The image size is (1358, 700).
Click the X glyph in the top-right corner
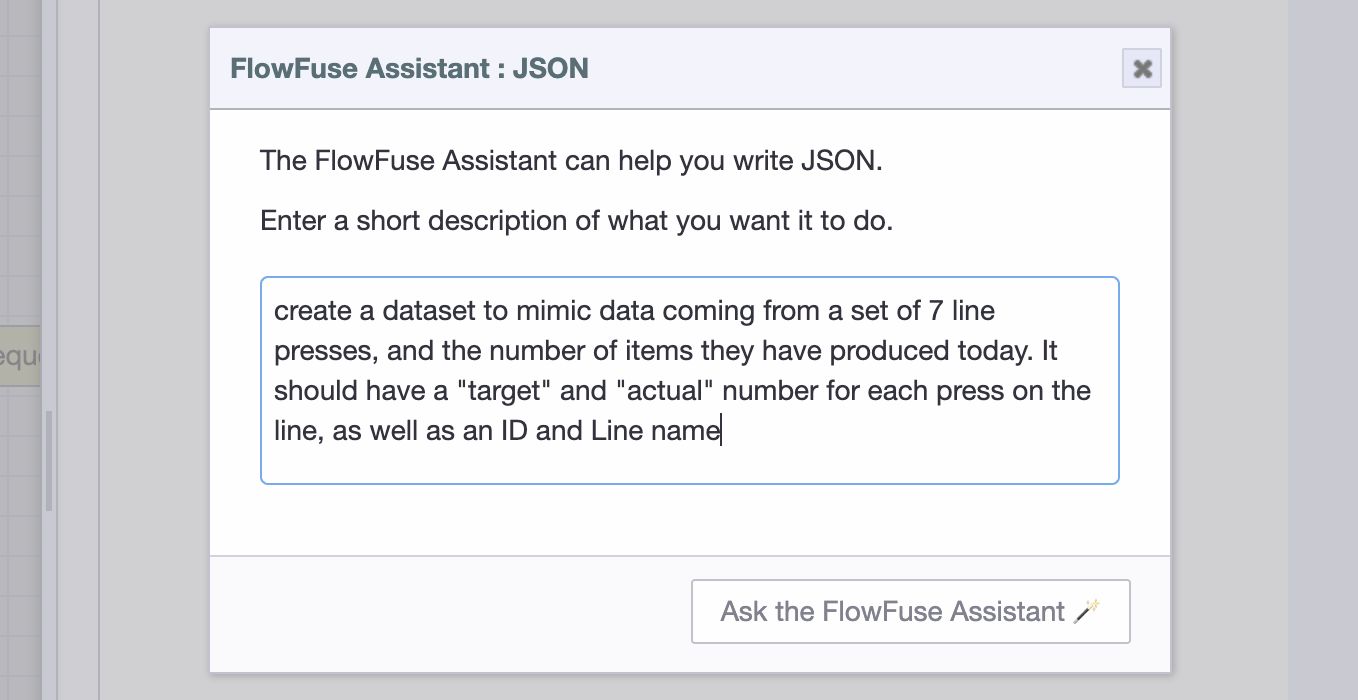(x=1141, y=68)
